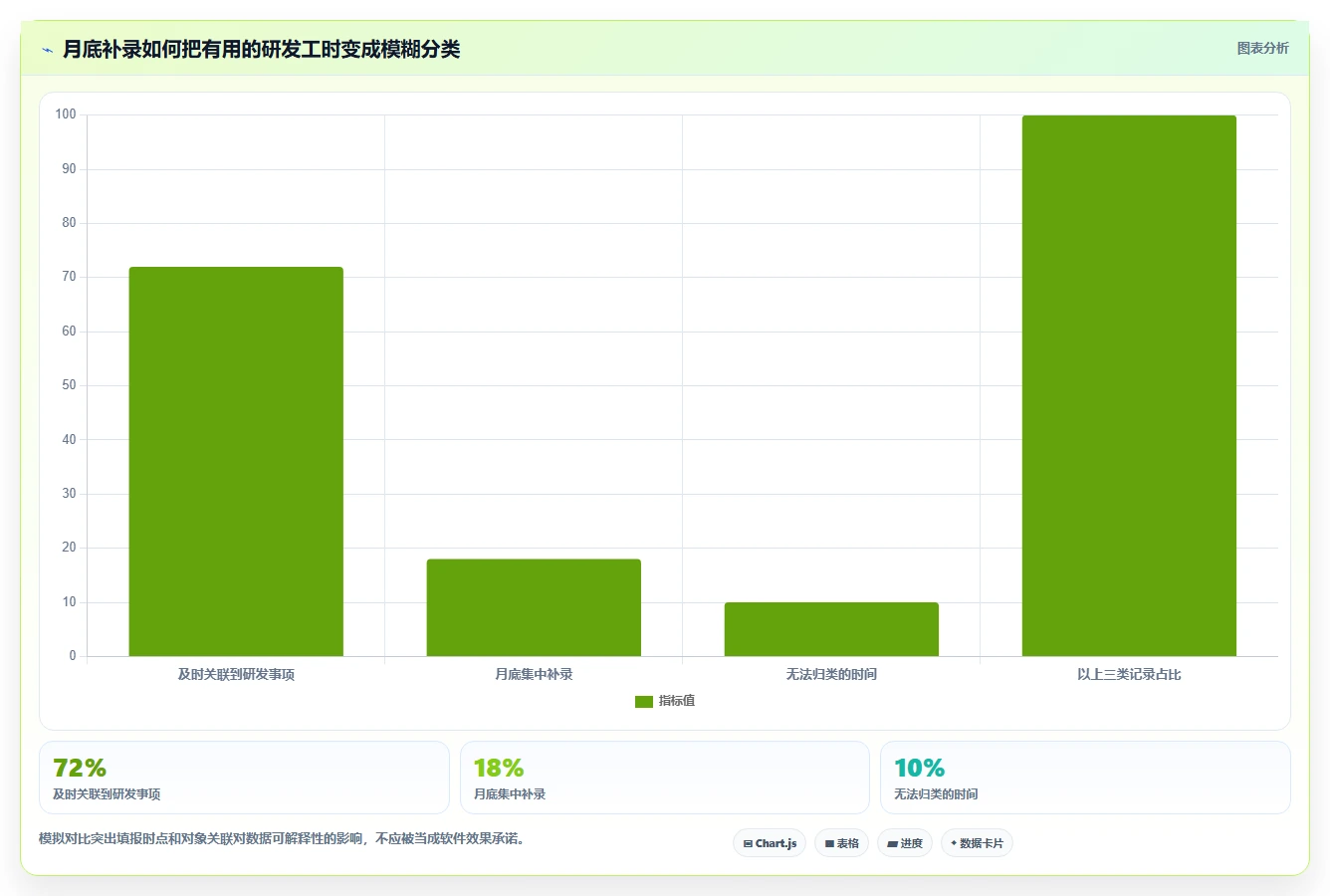1330x896 pixels.
Task: Select the 及时关联到研发事项 bar in the chart
Action: [236, 461]
